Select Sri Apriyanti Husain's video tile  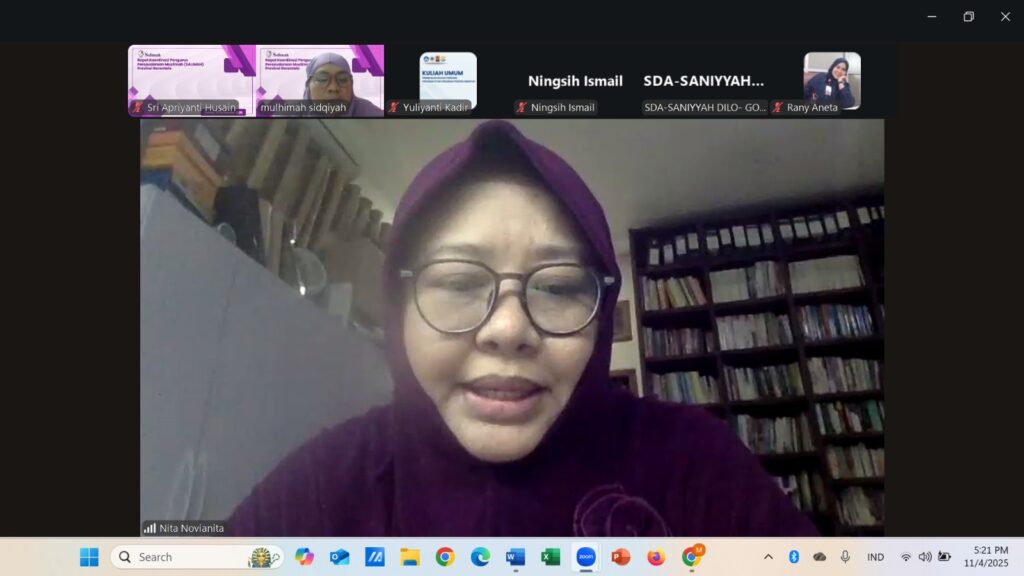click(x=192, y=80)
